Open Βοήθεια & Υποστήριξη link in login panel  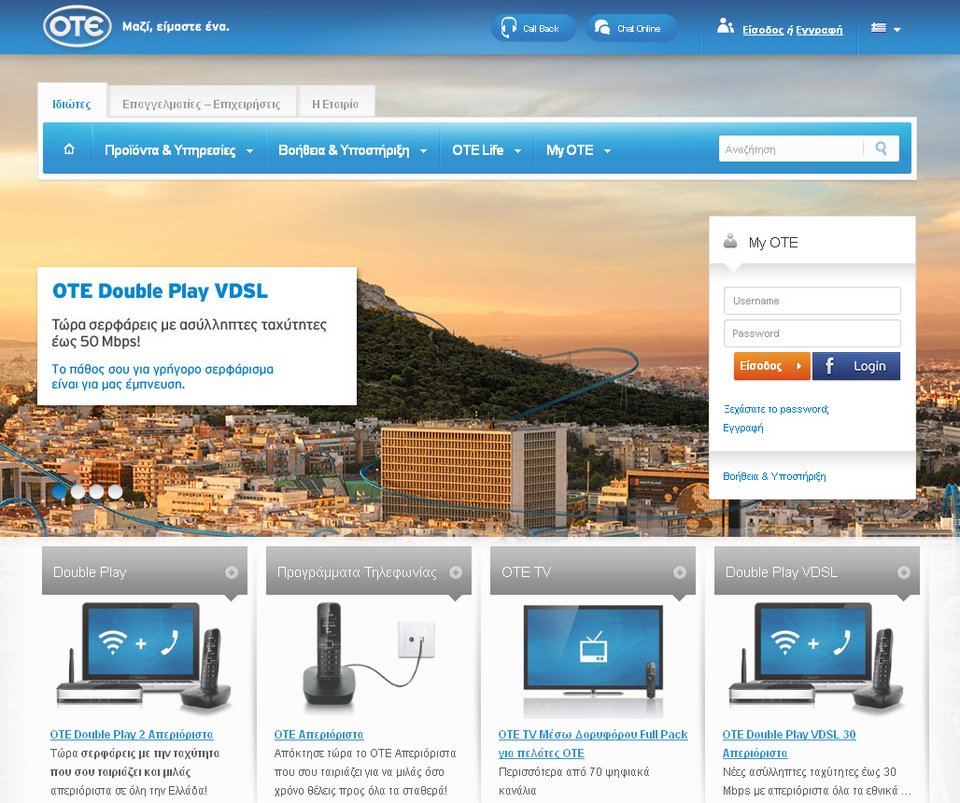(x=774, y=476)
